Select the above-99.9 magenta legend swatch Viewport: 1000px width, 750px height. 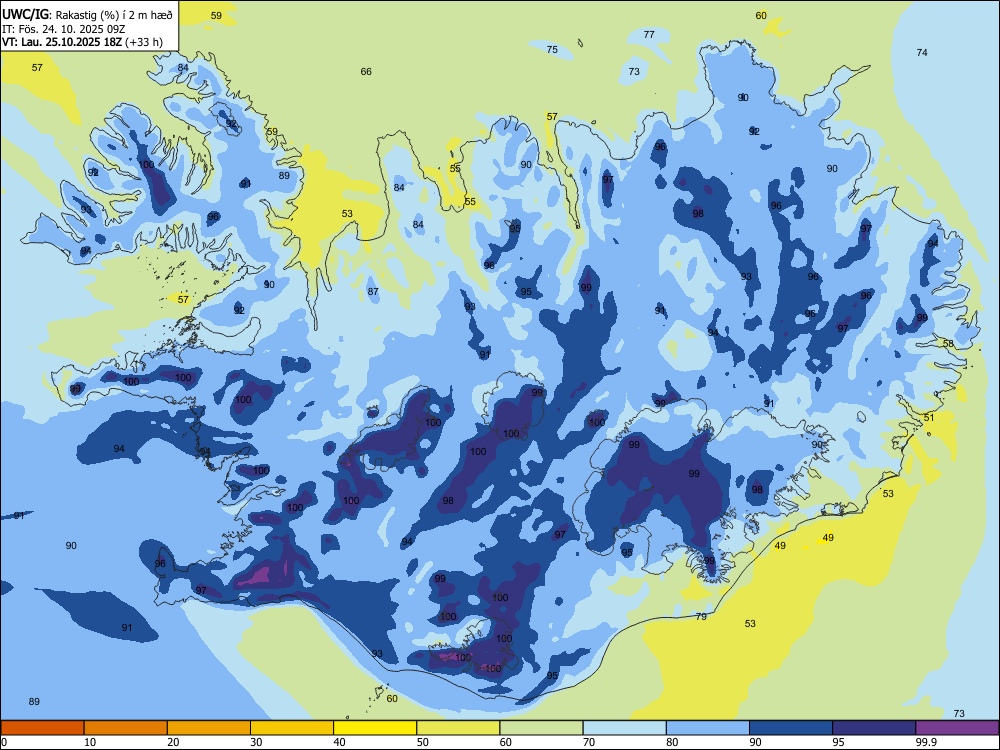pyautogui.click(x=957, y=728)
